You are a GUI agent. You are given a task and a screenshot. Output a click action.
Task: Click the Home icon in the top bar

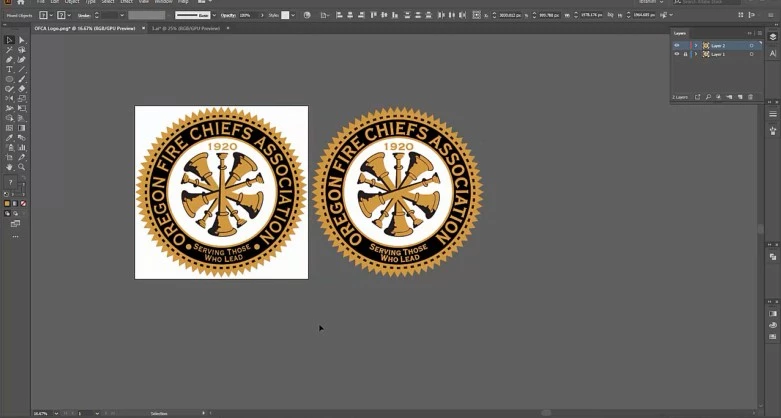(20, 2)
